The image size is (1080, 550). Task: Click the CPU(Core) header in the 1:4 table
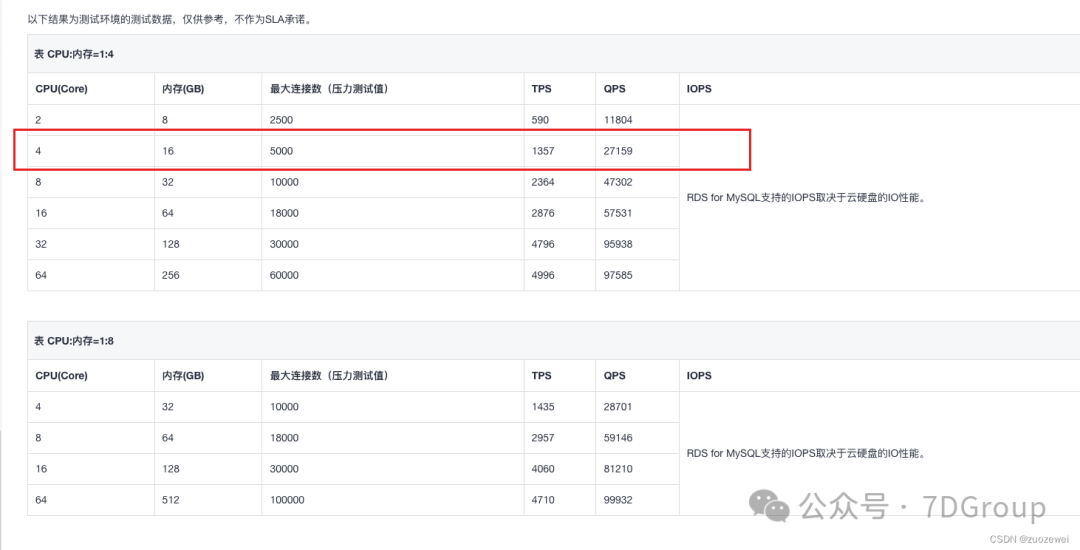pos(61,89)
